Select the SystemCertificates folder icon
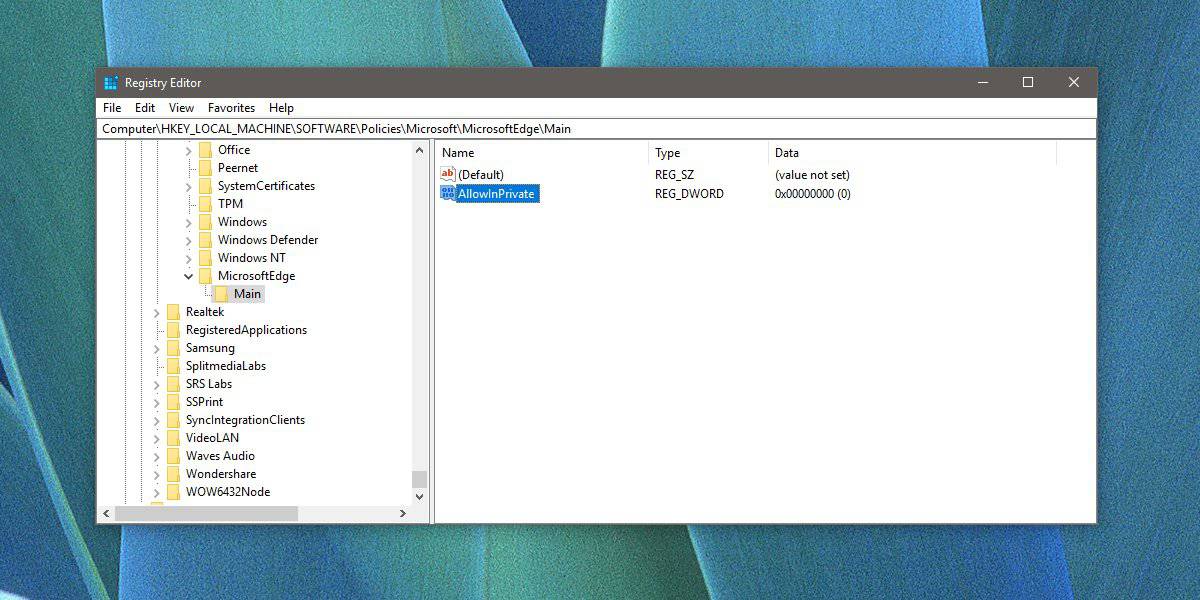This screenshot has width=1200, height=600. point(206,186)
